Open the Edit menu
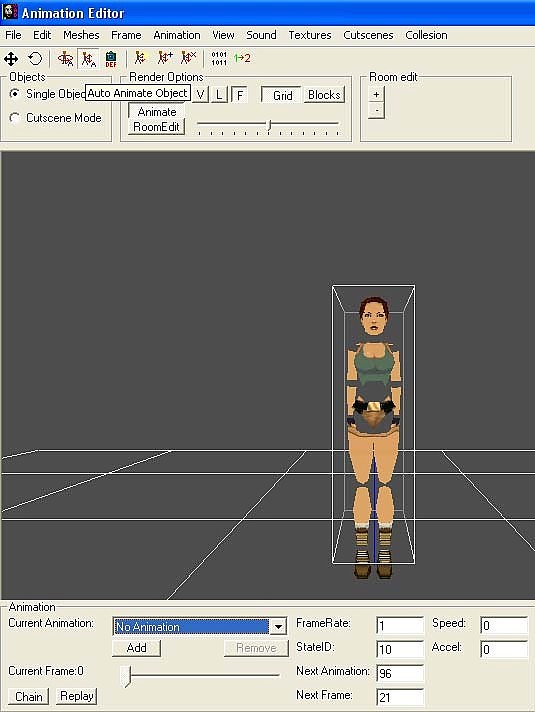The width and height of the screenshot is (535, 712). (42, 35)
